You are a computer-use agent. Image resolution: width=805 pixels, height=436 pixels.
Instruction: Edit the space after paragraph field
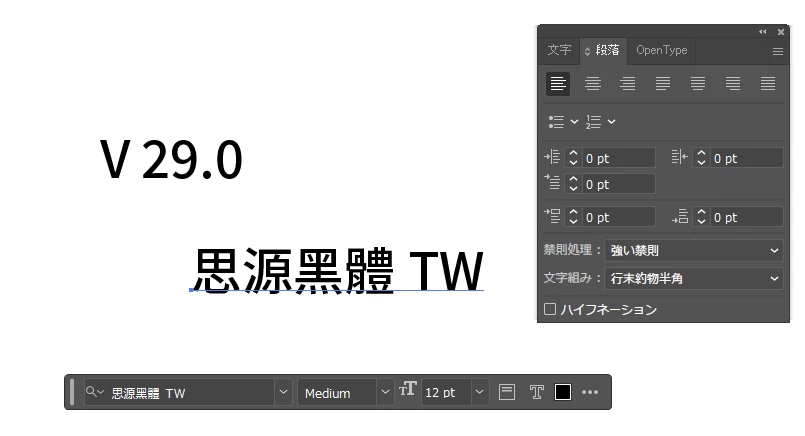point(746,217)
